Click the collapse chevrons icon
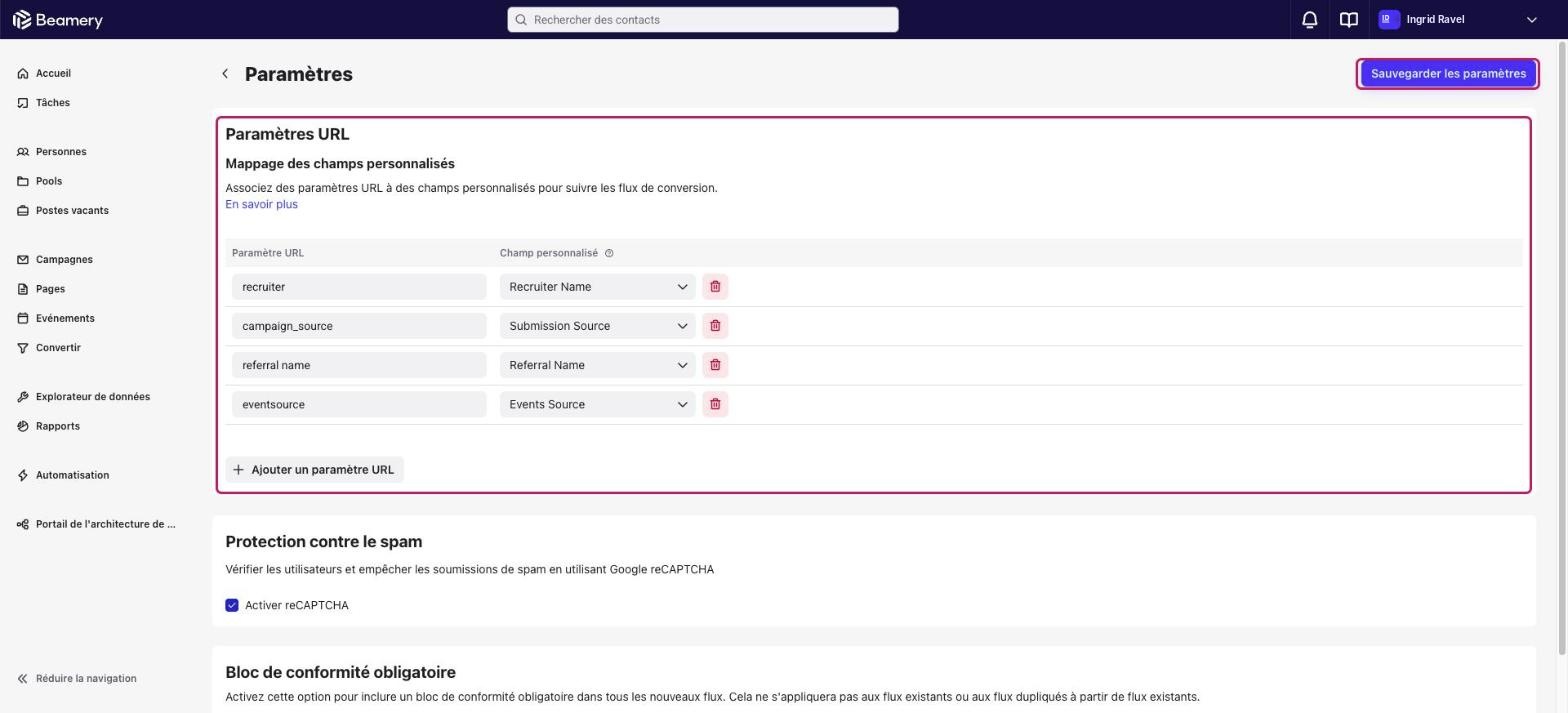Image resolution: width=1568 pixels, height=713 pixels. coord(23,679)
